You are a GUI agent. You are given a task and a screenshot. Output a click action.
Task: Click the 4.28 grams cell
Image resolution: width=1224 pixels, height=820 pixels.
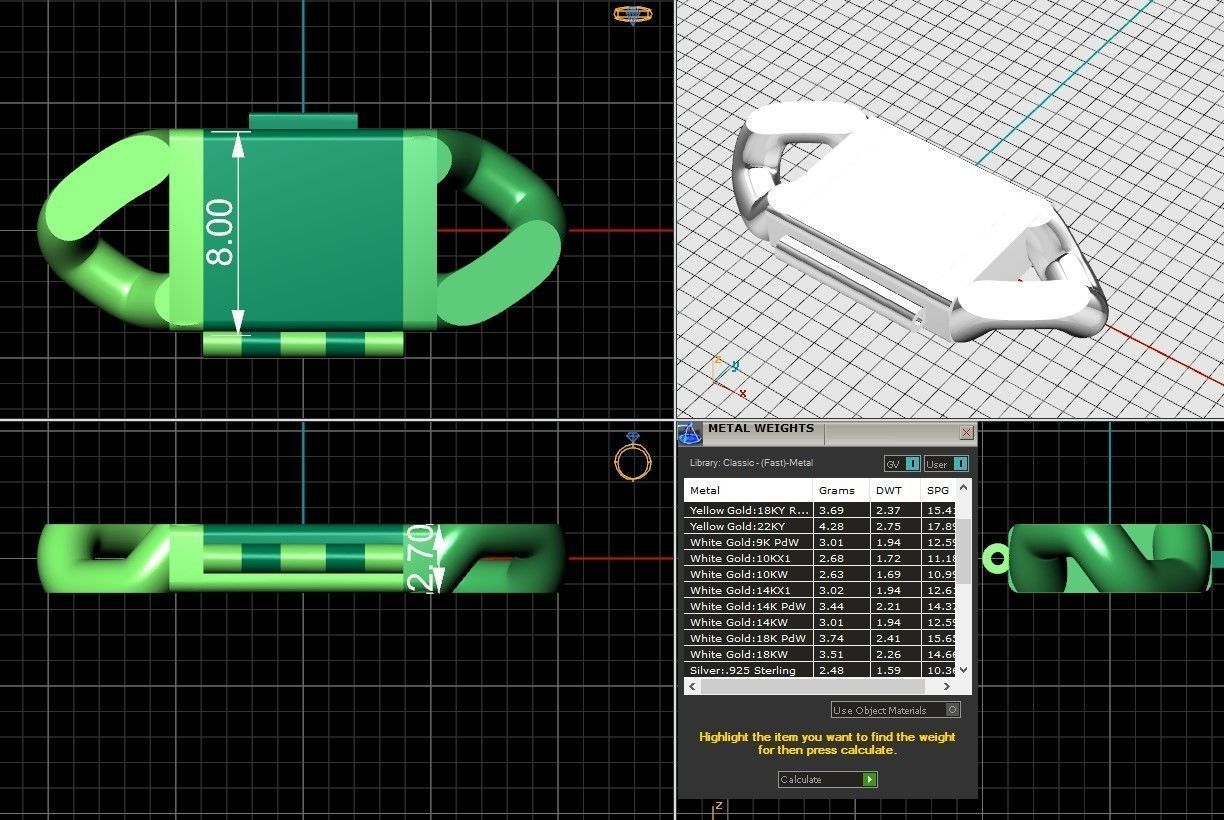click(841, 526)
